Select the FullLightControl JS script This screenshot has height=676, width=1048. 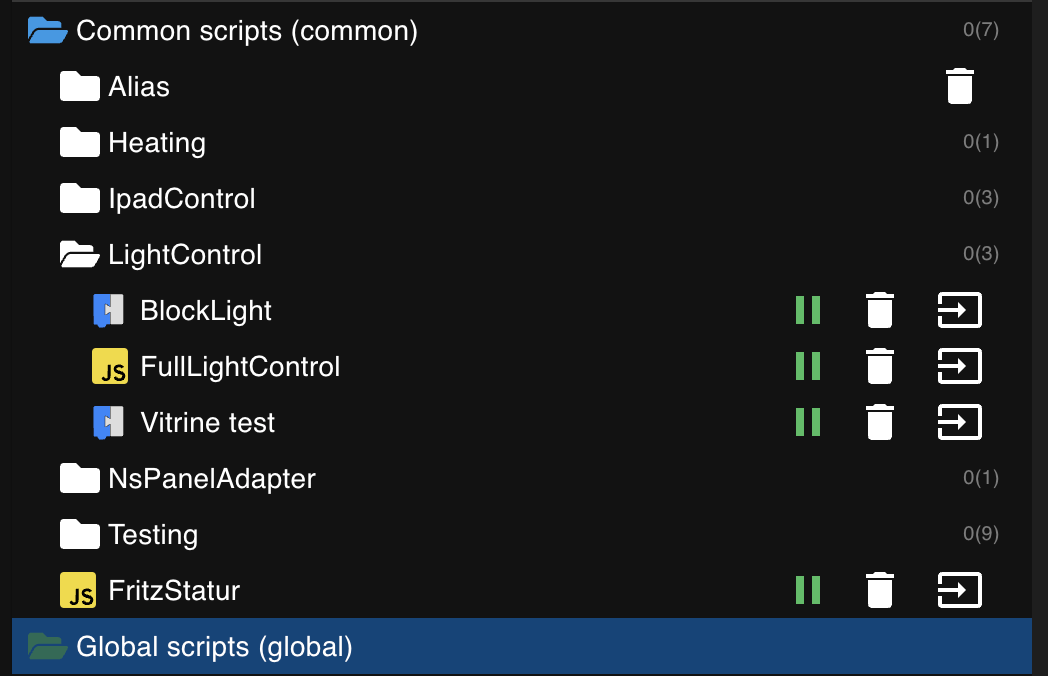point(240,367)
